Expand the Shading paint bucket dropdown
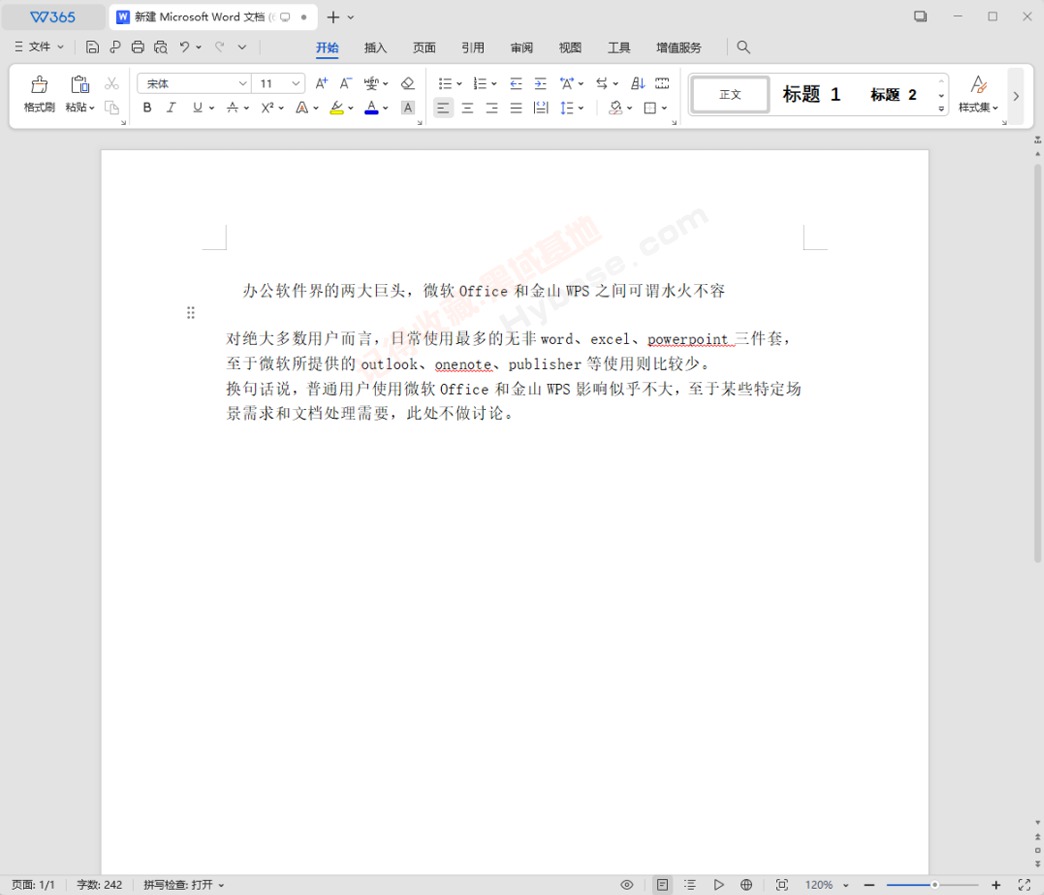This screenshot has width=1044, height=895. 629,108
